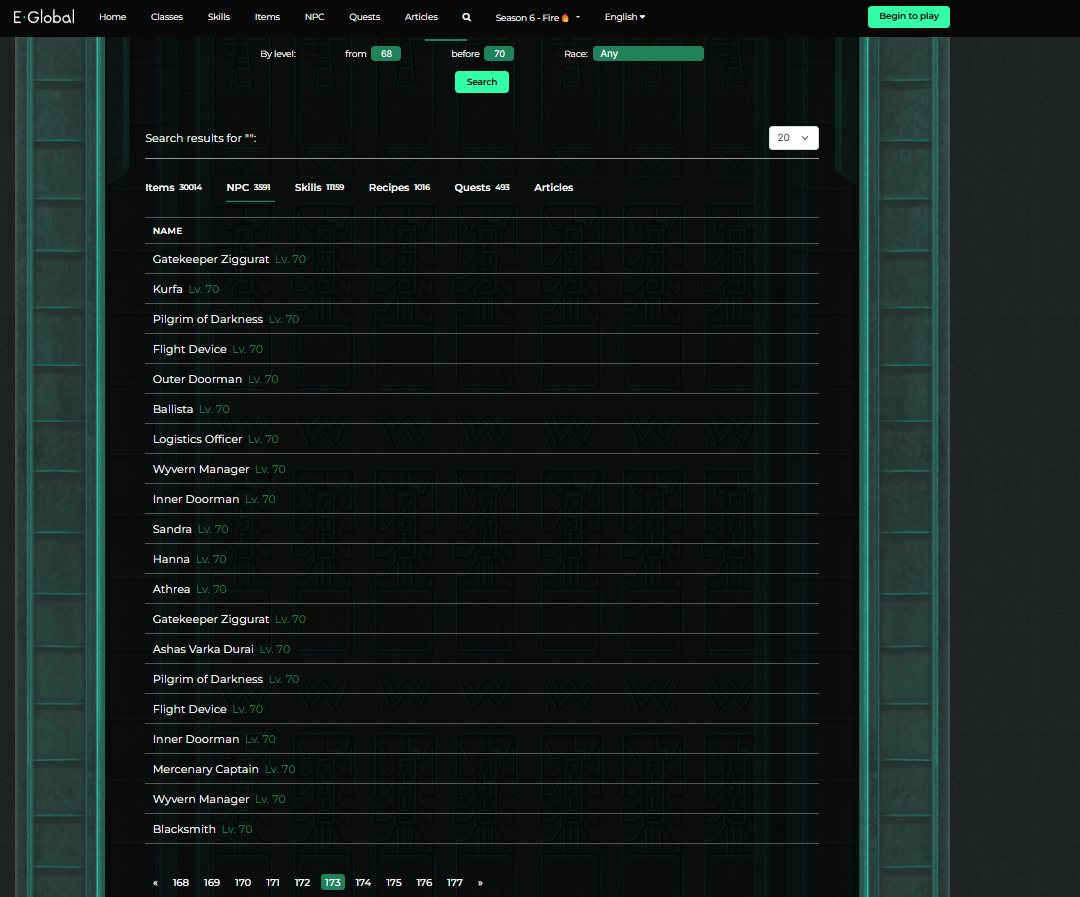
Task: Open the Classes menu item
Action: [166, 17]
